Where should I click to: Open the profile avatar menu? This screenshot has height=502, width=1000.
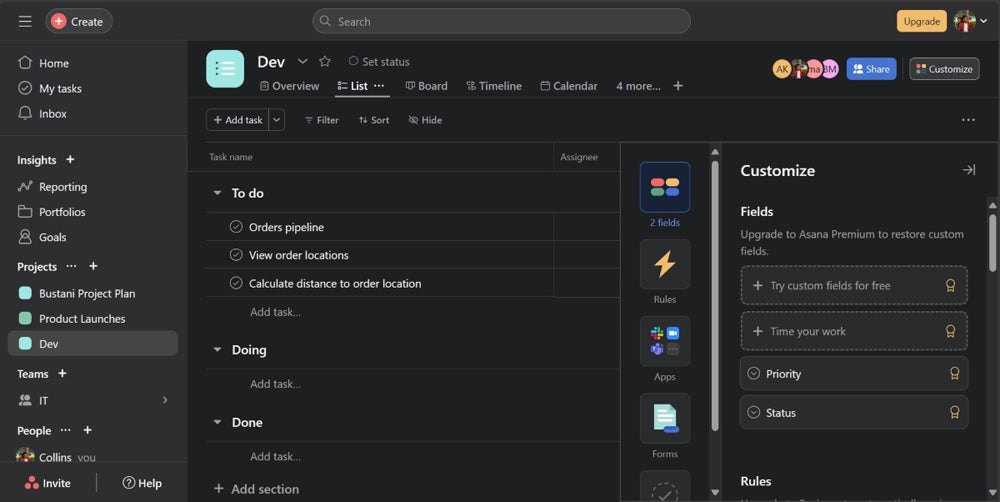point(971,21)
